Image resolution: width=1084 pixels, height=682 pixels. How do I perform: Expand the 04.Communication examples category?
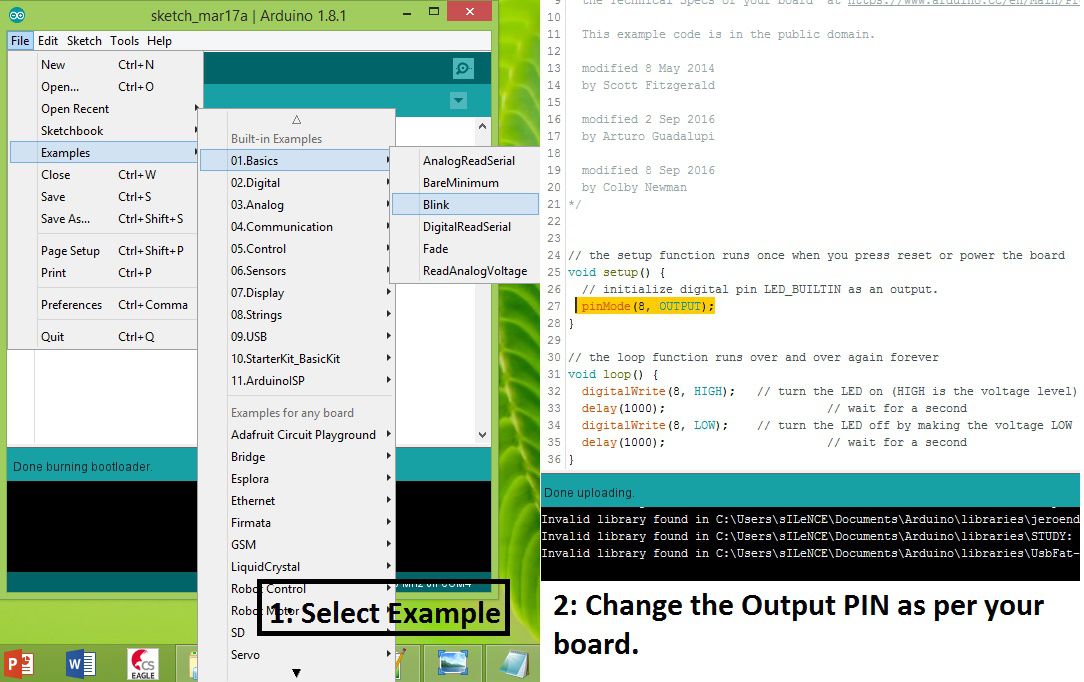coord(297,227)
